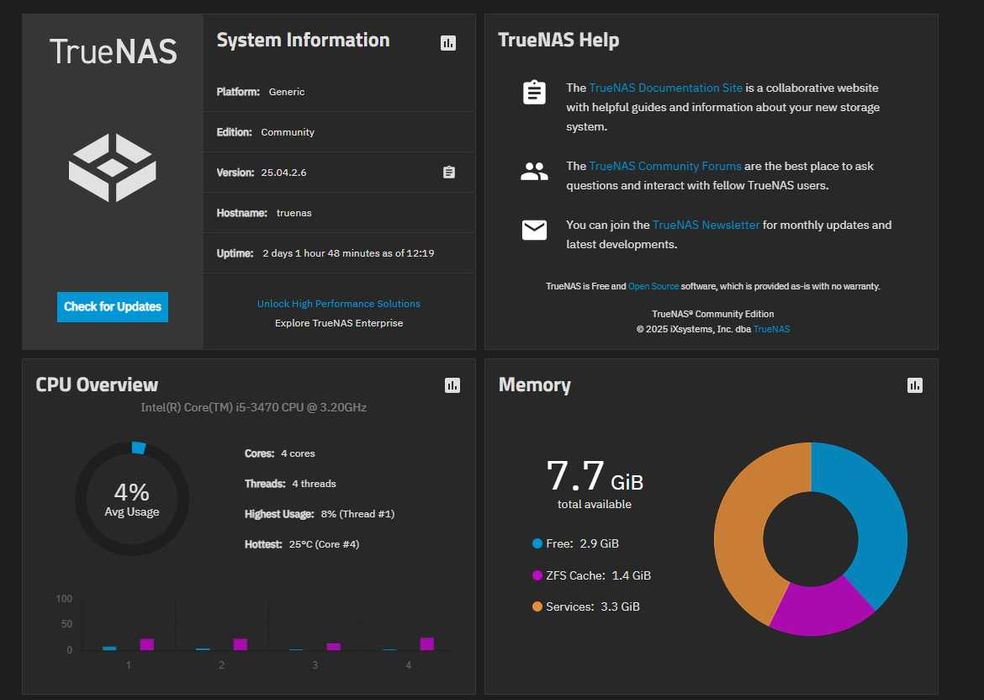Click purple ZFS Cache legend dot
Image resolution: width=984 pixels, height=700 pixels.
coord(537,575)
